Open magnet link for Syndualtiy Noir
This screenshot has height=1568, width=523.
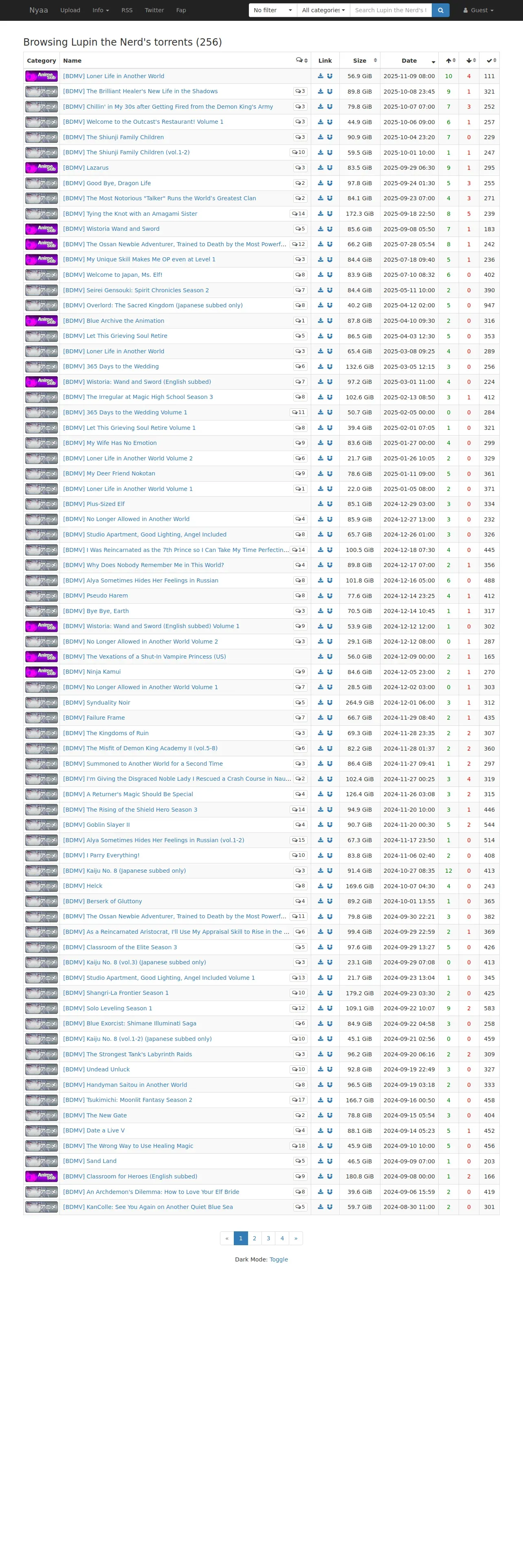click(x=330, y=703)
